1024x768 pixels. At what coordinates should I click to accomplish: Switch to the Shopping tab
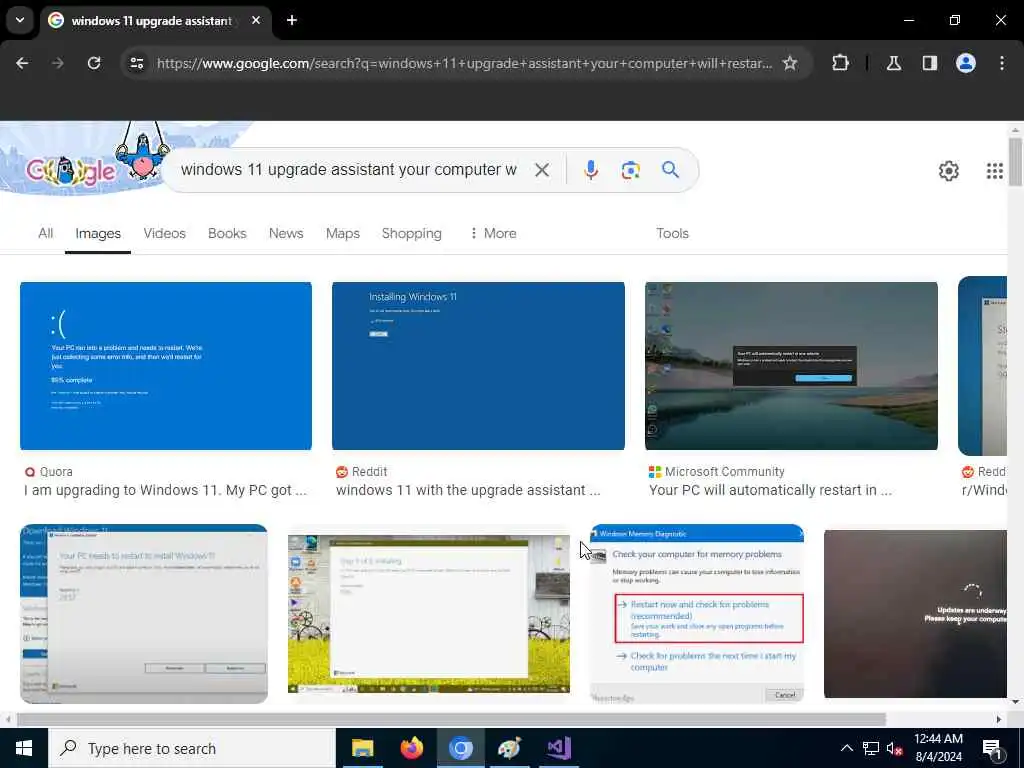point(411,234)
